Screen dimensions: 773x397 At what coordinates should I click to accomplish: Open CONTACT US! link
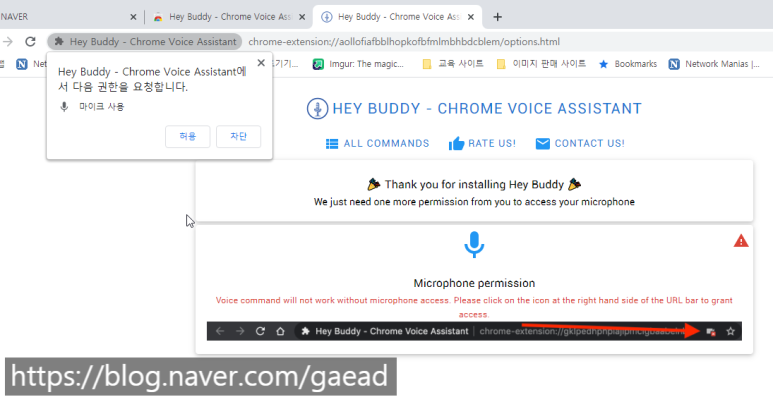(x=589, y=144)
